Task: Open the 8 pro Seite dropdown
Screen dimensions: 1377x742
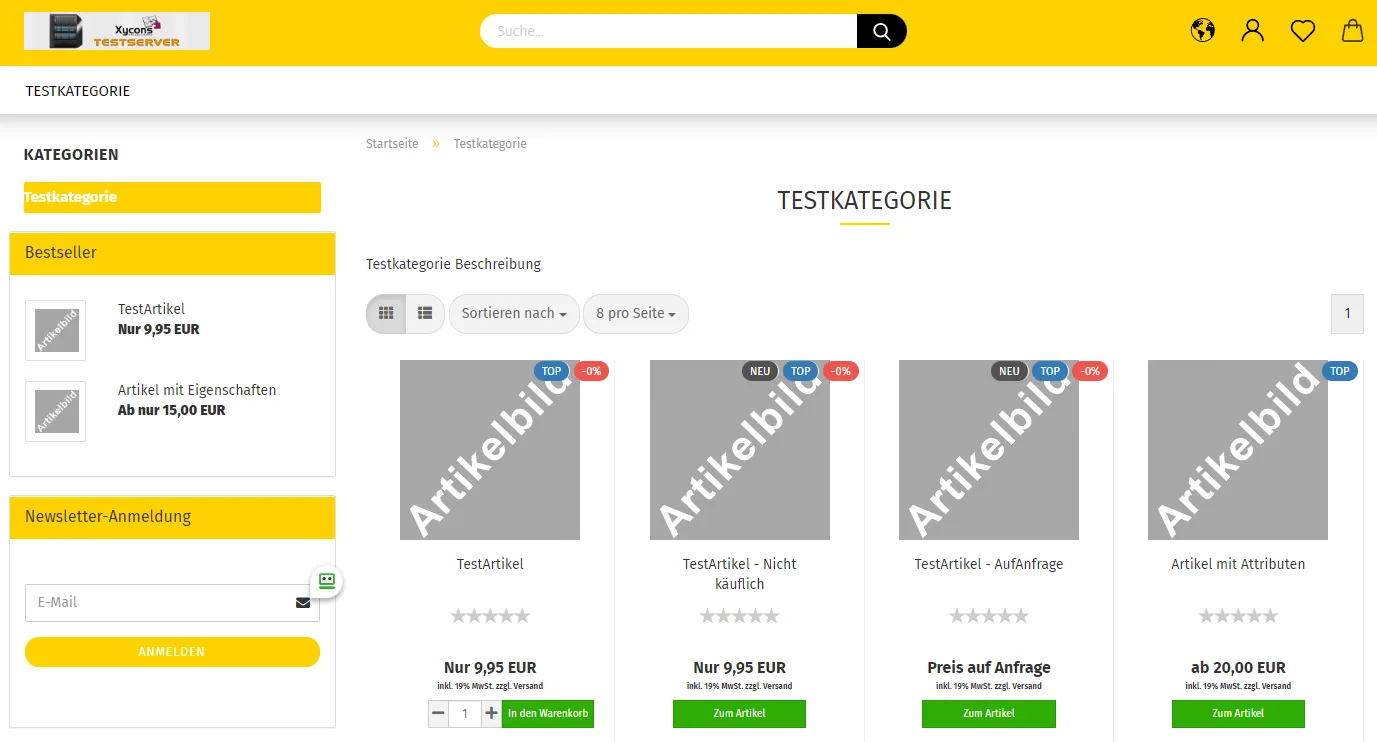Action: click(x=636, y=314)
